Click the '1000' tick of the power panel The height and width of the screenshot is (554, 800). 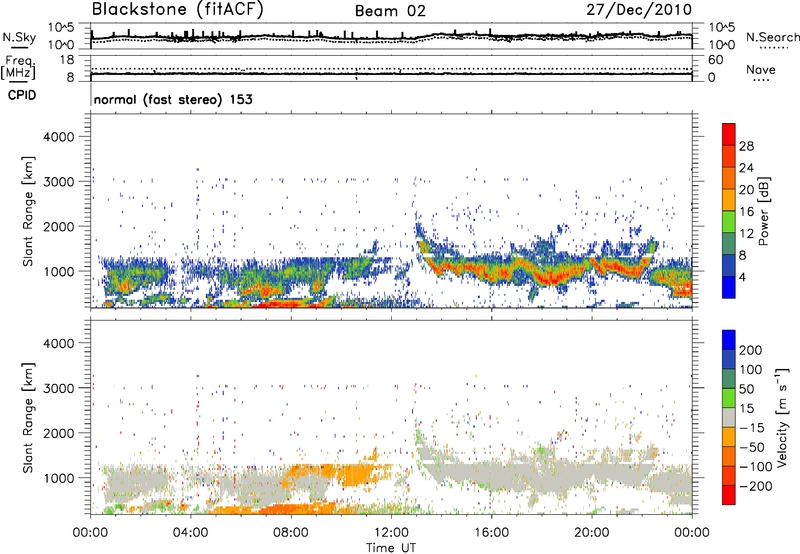[x=59, y=271]
